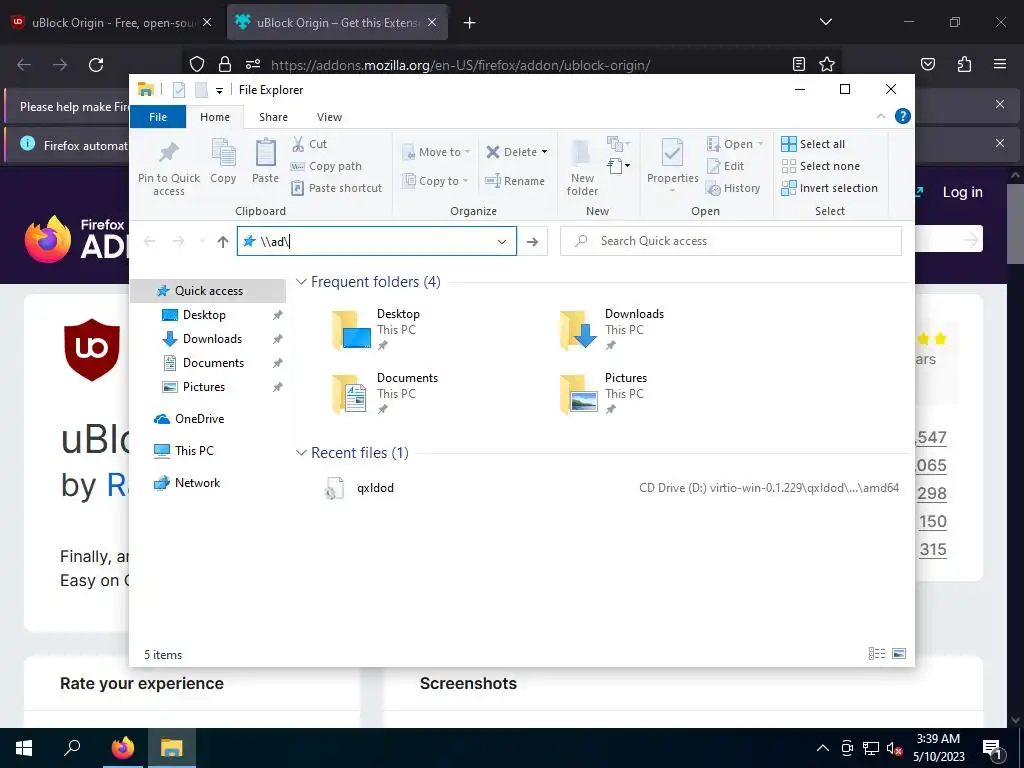This screenshot has width=1024, height=768.
Task: Open the Copy to dropdown
Action: (x=436, y=181)
